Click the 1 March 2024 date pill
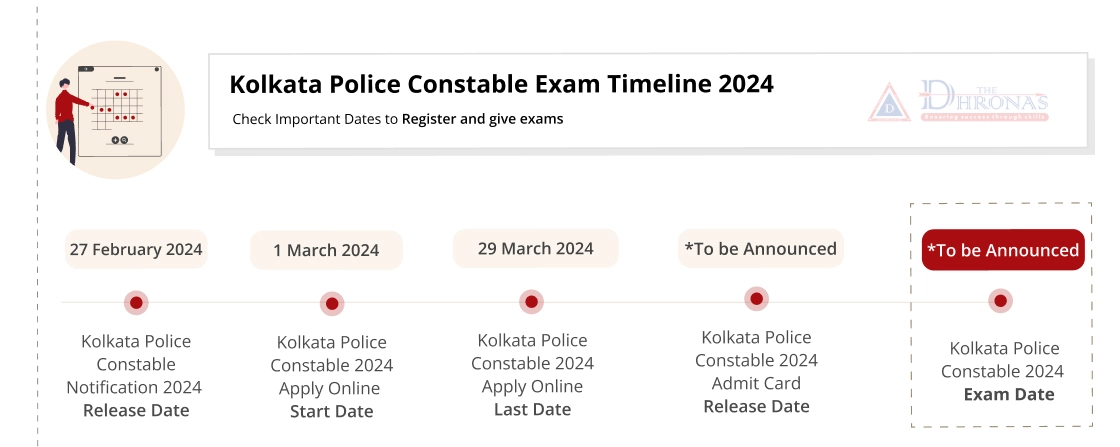The width and height of the screenshot is (1120, 447). tap(326, 250)
